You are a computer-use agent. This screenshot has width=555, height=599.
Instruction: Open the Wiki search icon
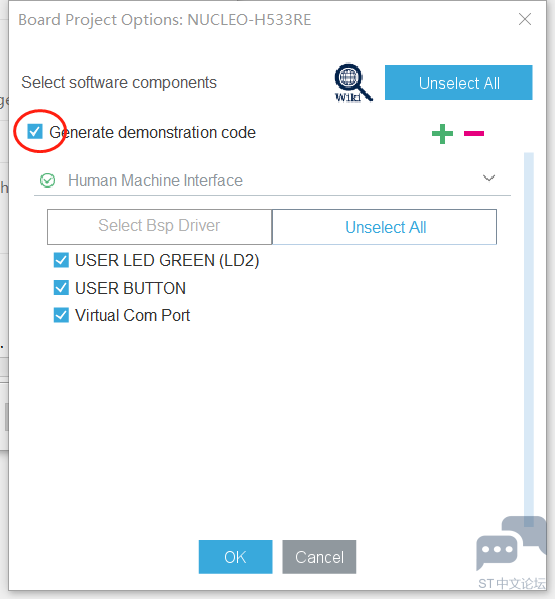pos(353,83)
